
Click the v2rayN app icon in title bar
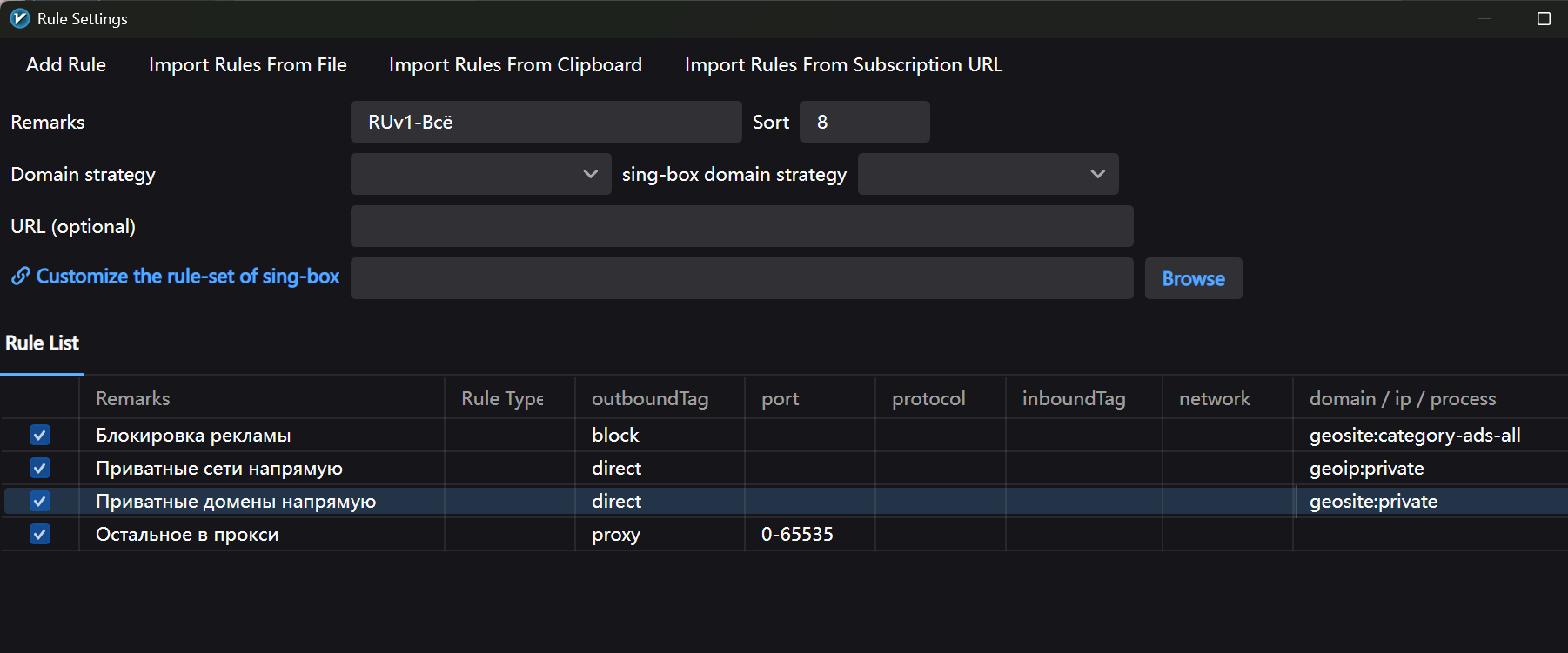coord(19,18)
